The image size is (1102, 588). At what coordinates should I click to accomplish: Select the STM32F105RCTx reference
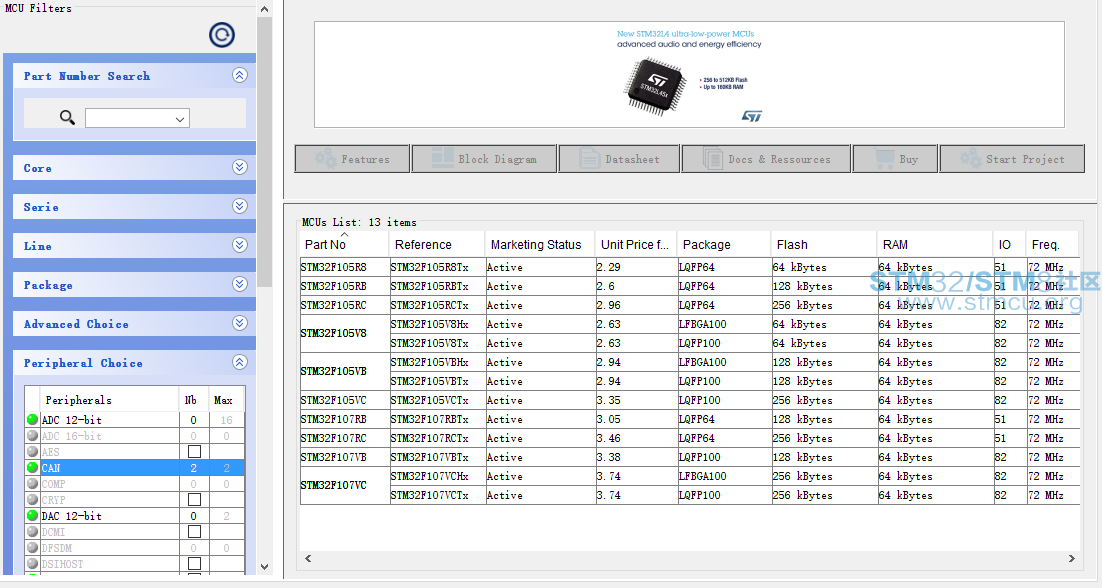436,306
